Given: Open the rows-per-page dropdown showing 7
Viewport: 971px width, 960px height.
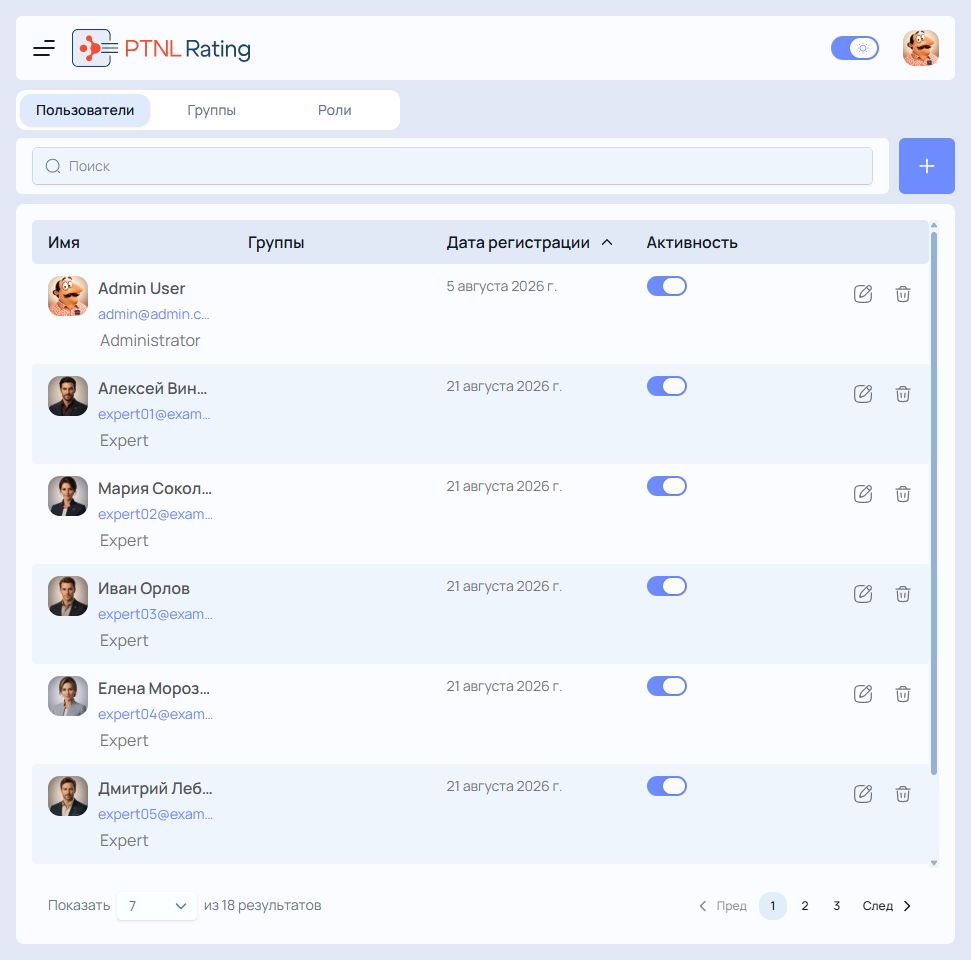Looking at the screenshot, I should [x=157, y=905].
